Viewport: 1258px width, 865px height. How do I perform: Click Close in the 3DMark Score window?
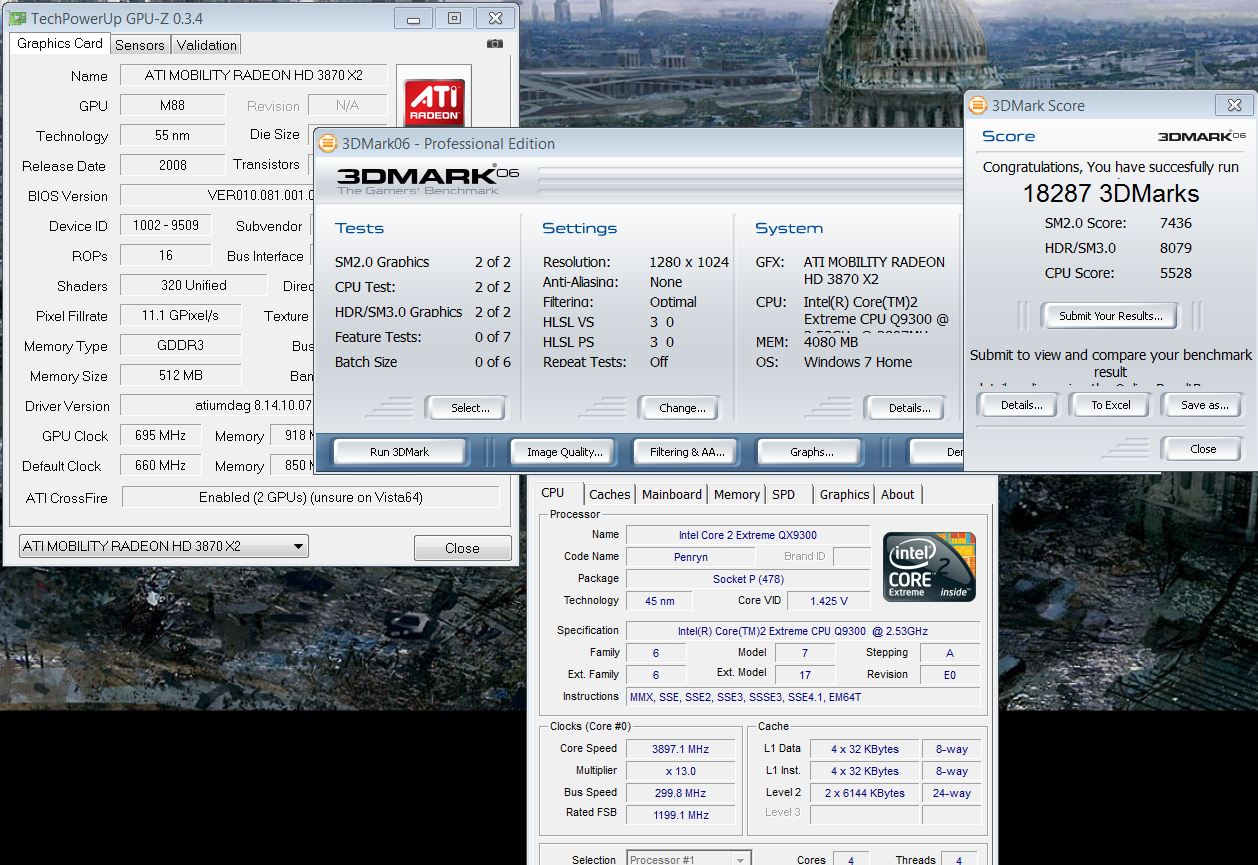point(1203,449)
